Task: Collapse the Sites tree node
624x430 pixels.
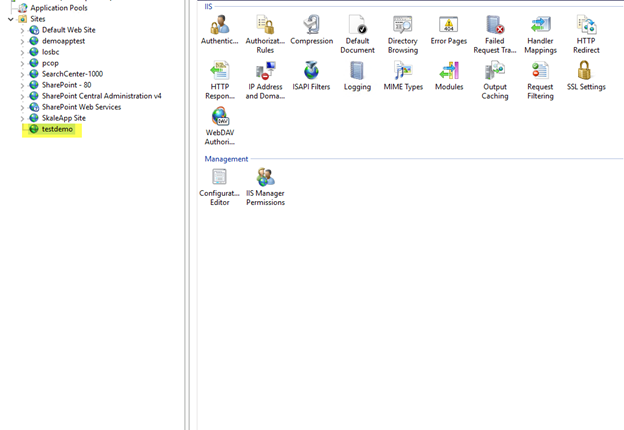Action: click(11, 19)
